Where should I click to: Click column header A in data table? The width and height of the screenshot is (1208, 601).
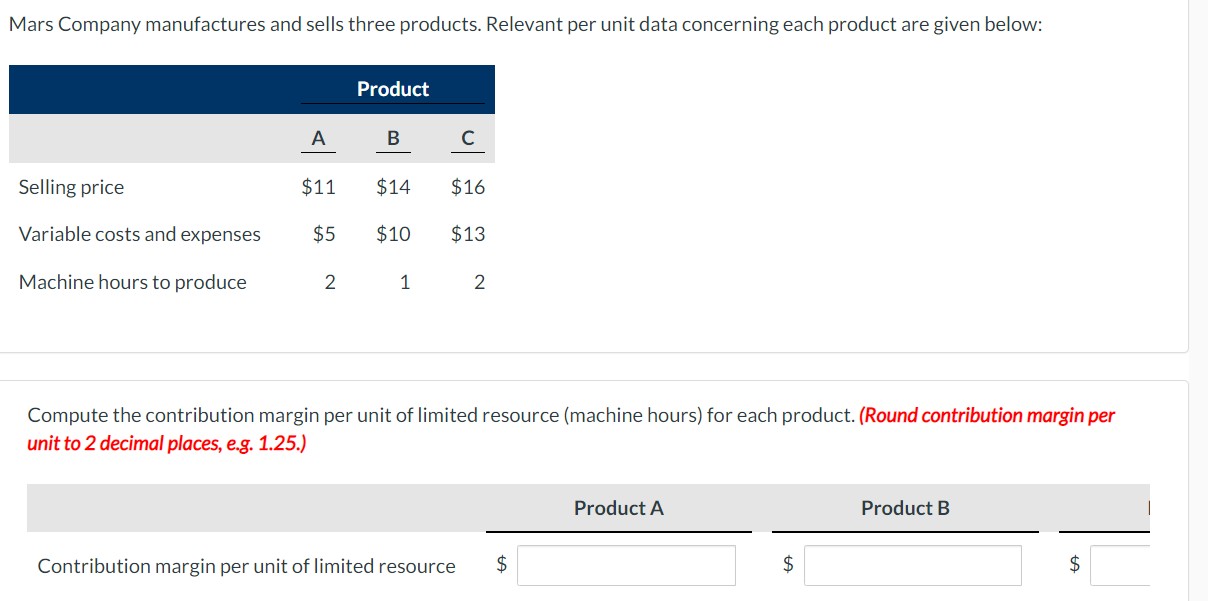pyautogui.click(x=318, y=139)
